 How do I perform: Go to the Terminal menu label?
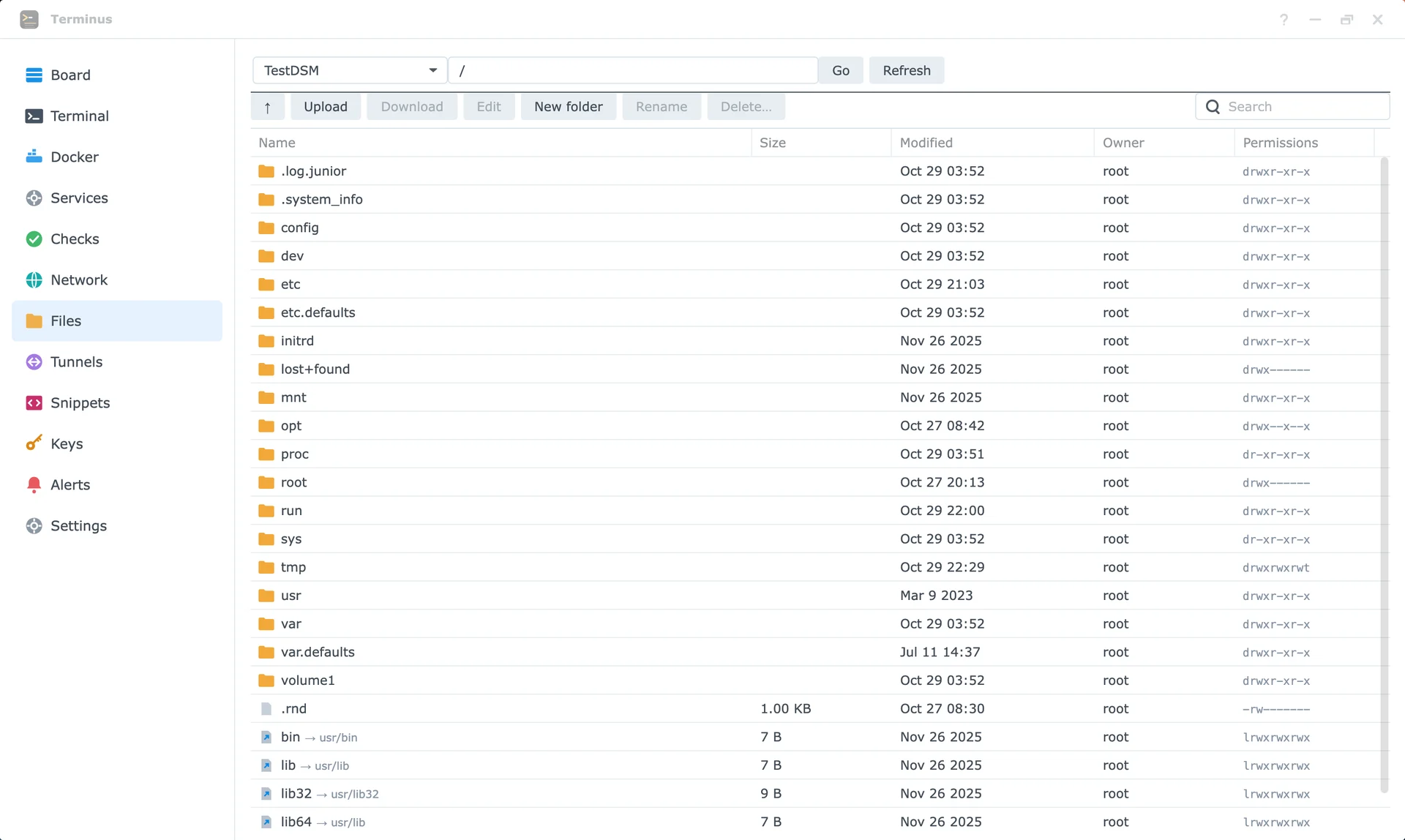pyautogui.click(x=79, y=116)
